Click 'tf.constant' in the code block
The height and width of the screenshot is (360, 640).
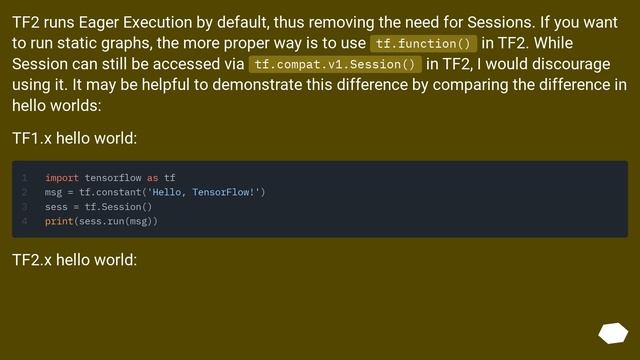tap(110, 192)
